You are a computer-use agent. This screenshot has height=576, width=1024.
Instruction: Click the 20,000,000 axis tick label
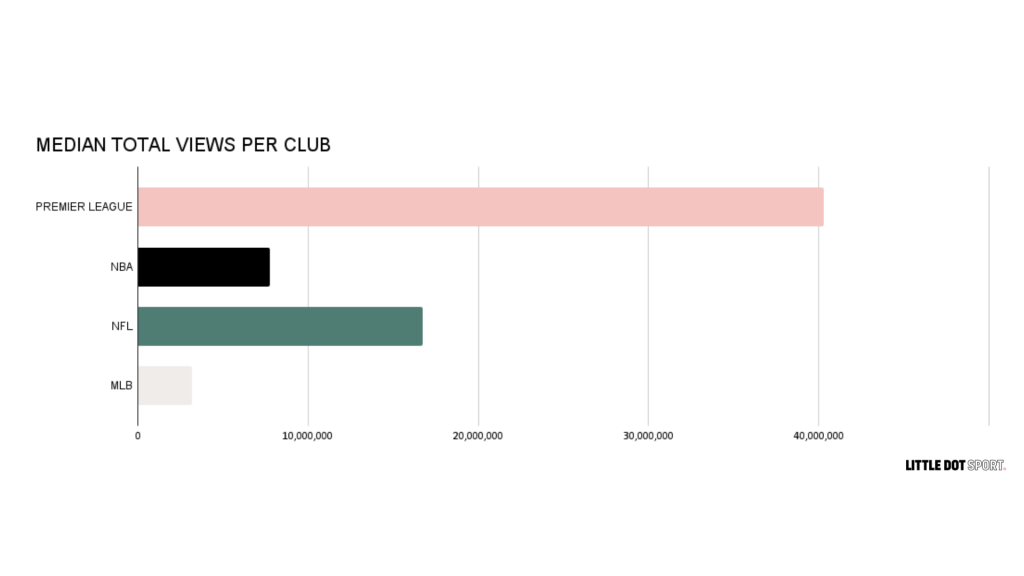click(478, 436)
